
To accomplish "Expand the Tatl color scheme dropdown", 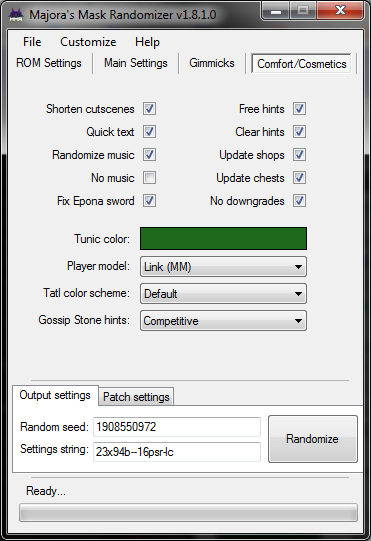I will tap(223, 294).
